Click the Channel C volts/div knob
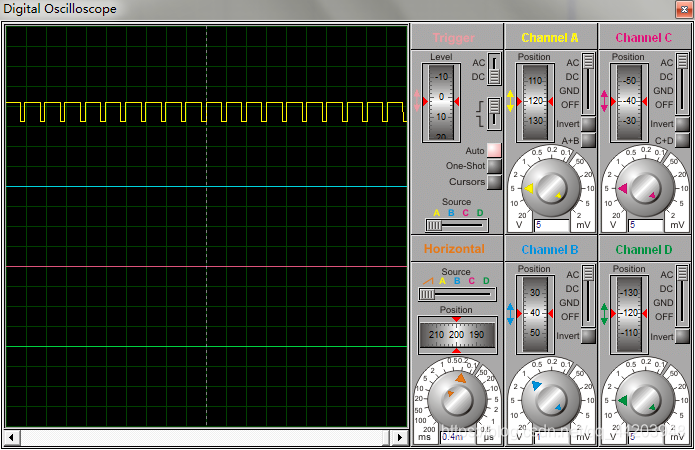 coord(644,188)
